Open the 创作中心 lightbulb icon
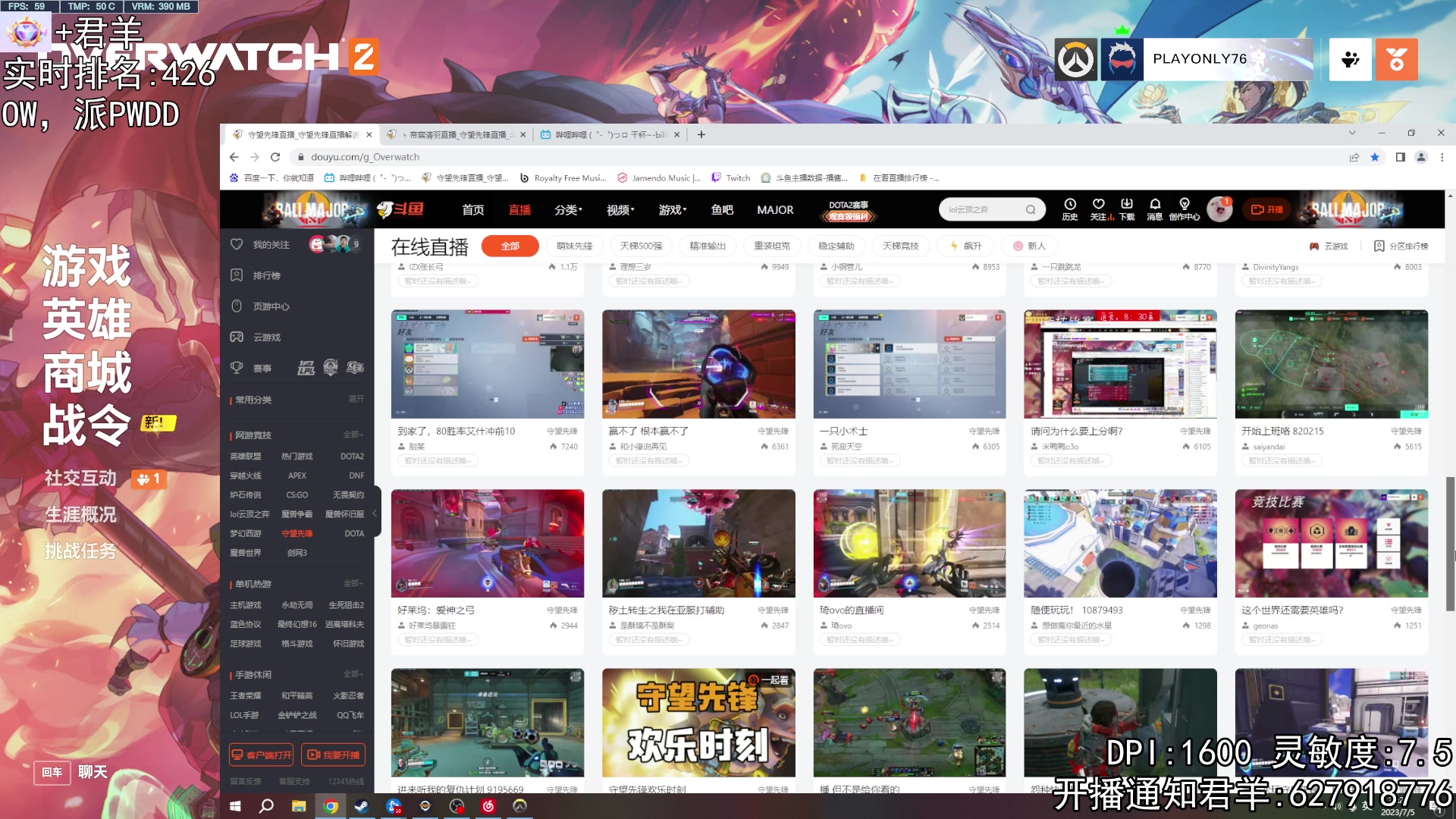Viewport: 1456px width, 819px height. click(1185, 204)
